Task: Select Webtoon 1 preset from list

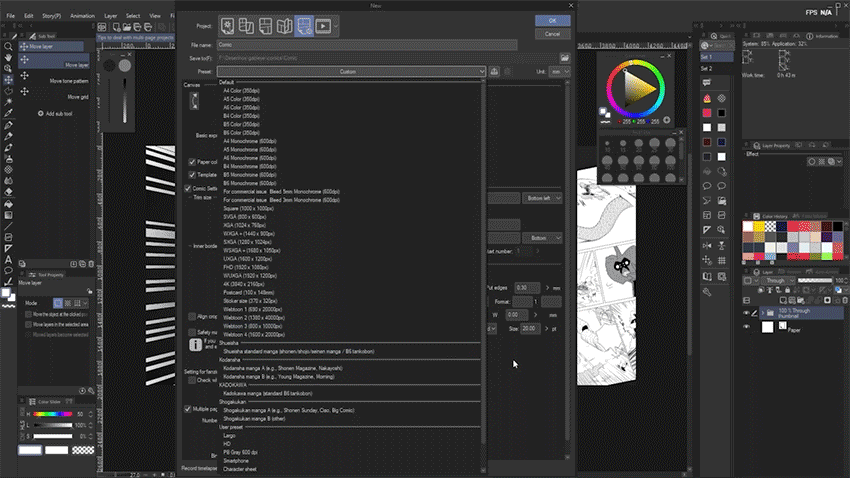Action: click(251, 309)
